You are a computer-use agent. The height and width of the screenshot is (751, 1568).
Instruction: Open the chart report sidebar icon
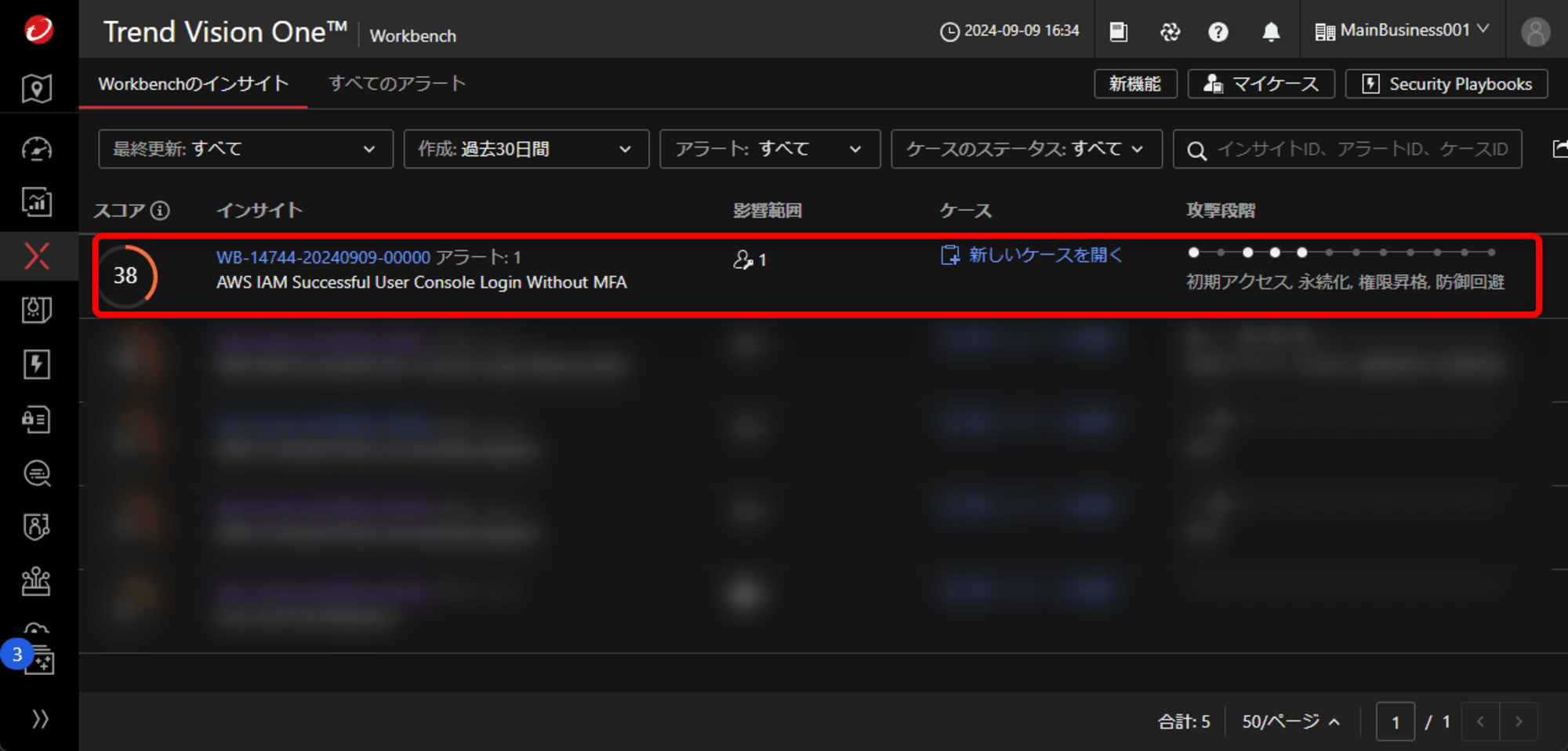[37, 202]
